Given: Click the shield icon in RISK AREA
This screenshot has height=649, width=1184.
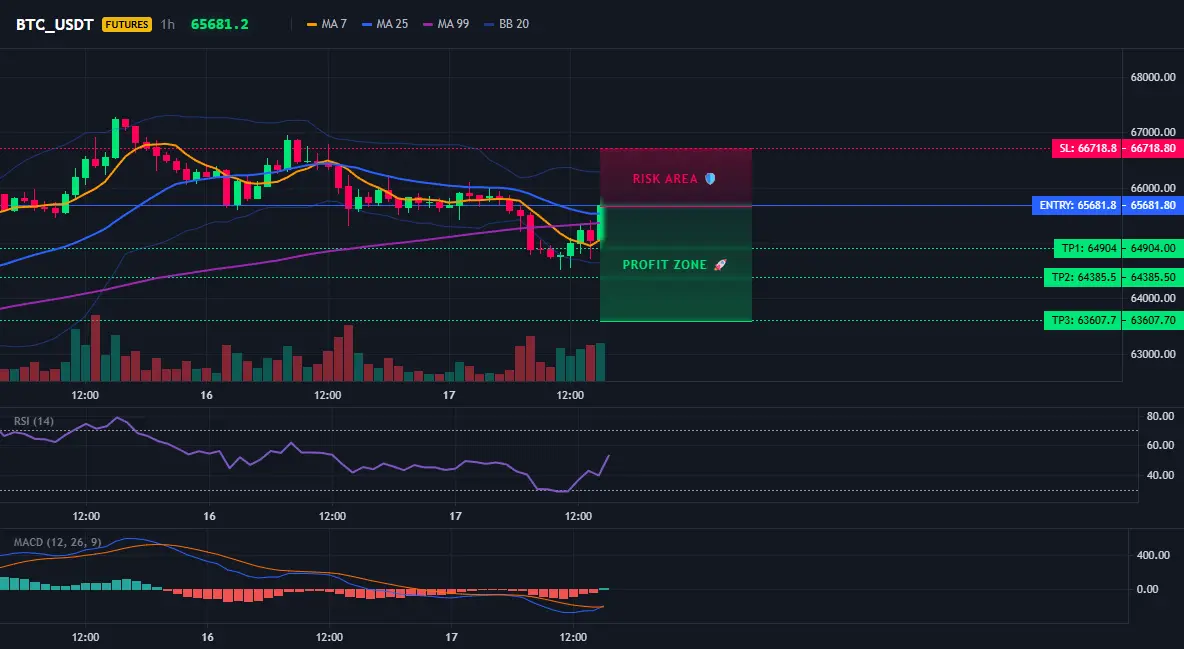Looking at the screenshot, I should point(710,179).
